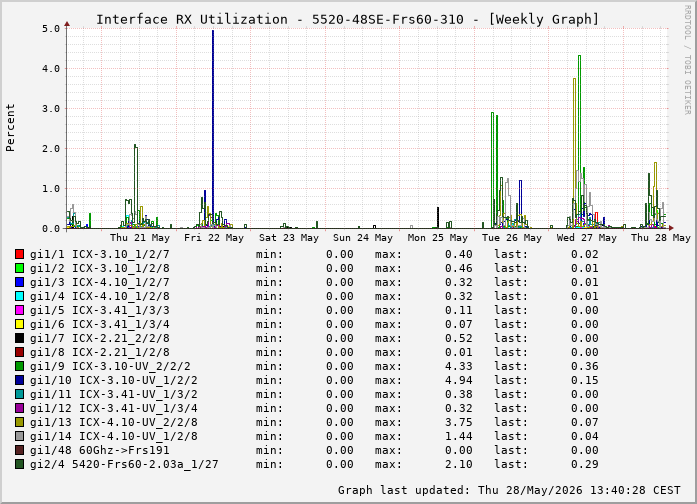This screenshot has height=504, width=697.
Task: Click the max value 1.44 for gi1/14
Action: coord(459,436)
